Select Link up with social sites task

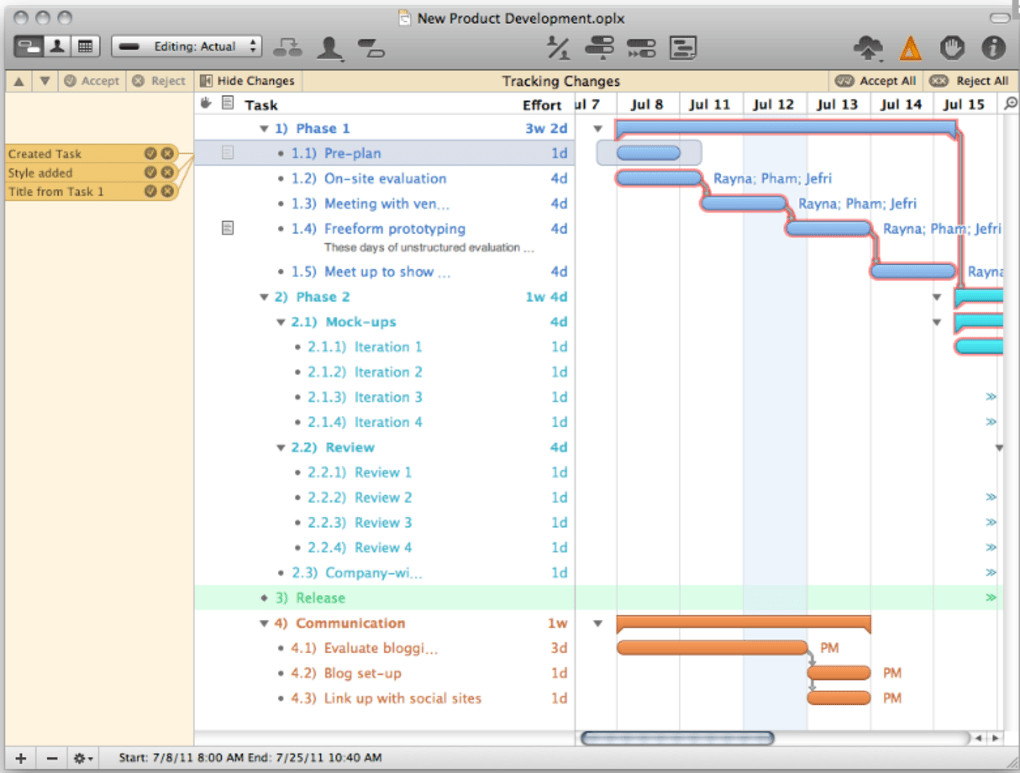point(384,698)
